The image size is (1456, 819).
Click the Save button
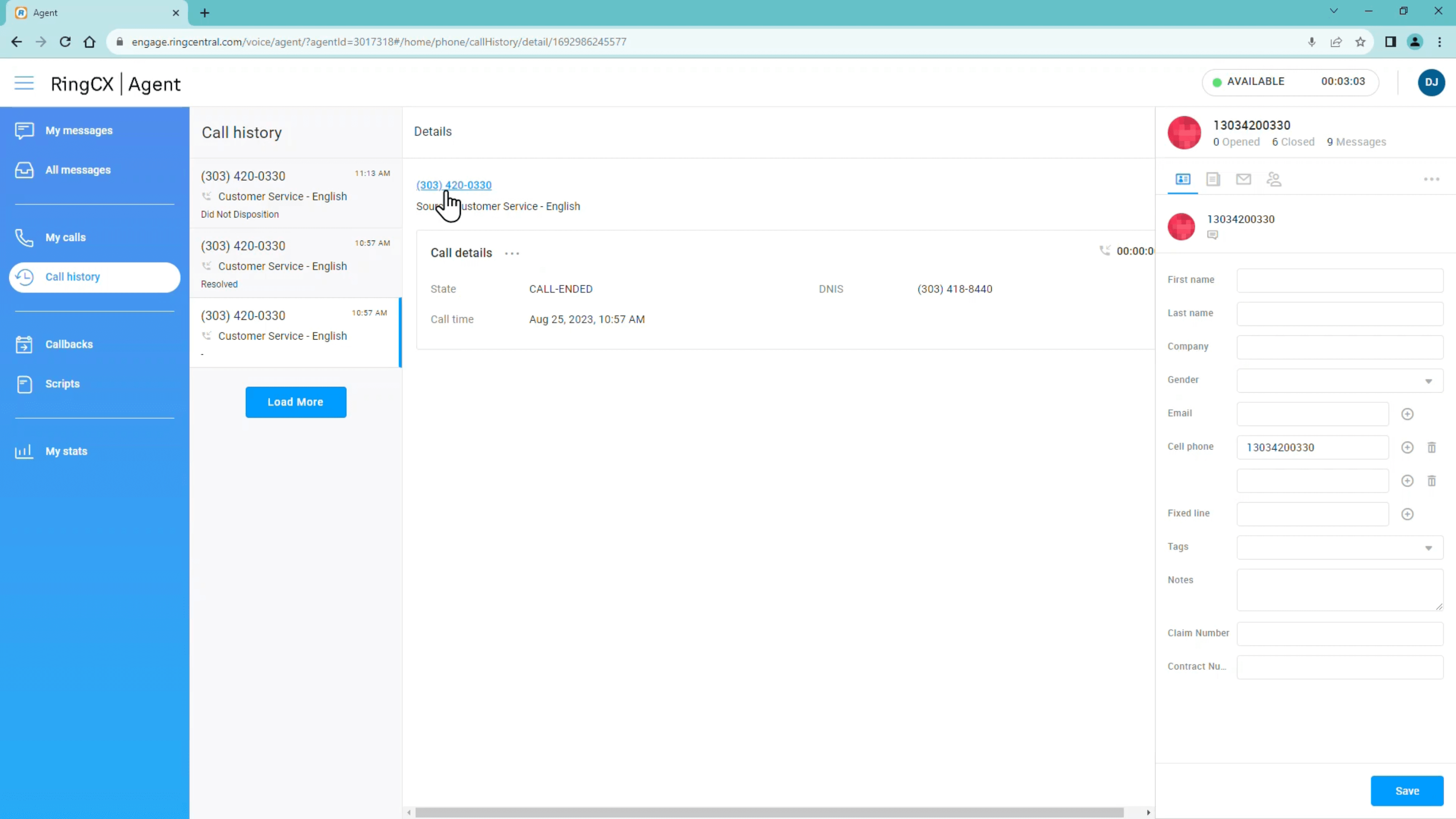[x=1407, y=791]
